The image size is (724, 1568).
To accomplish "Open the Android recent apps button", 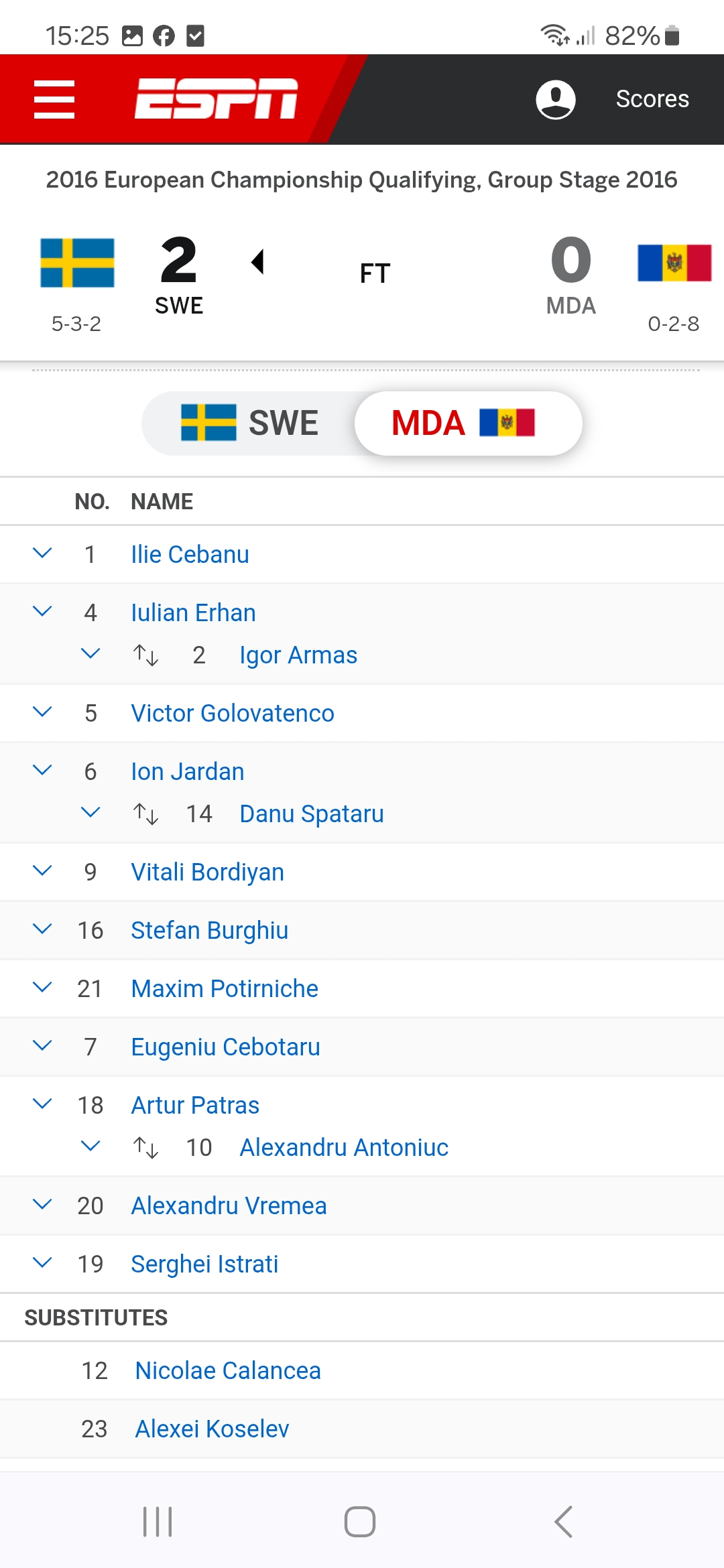I will (x=158, y=1521).
